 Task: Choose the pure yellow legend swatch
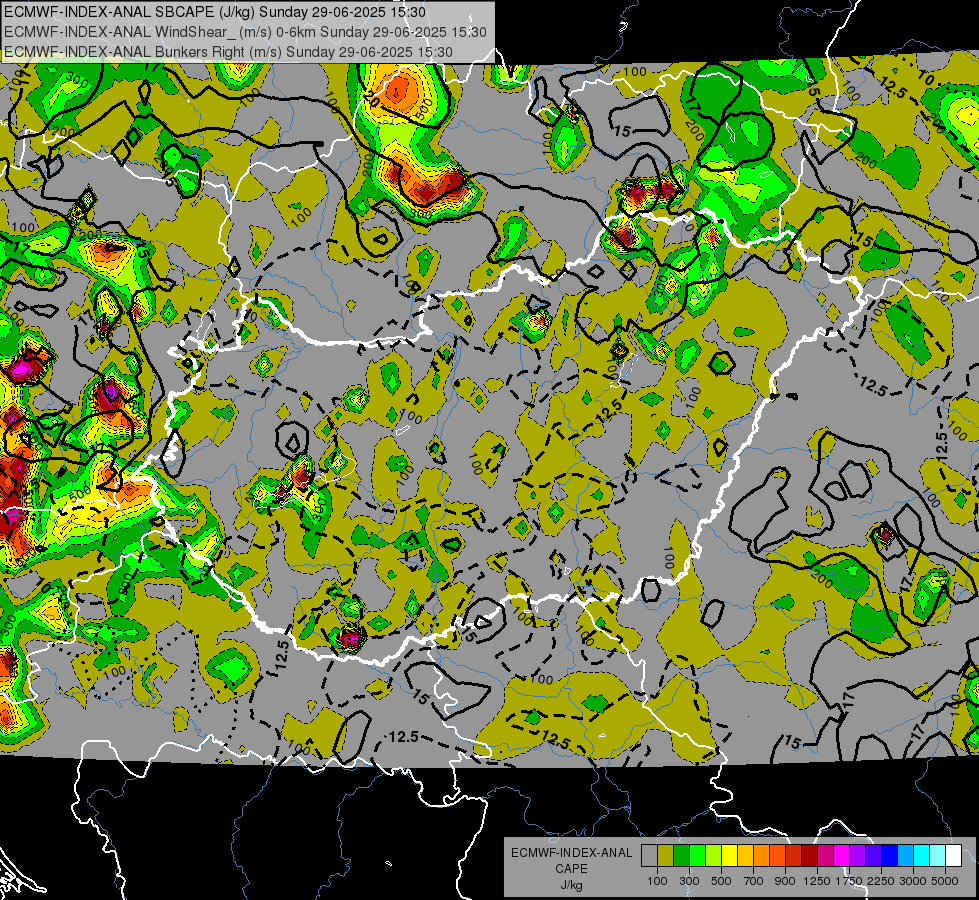729,855
